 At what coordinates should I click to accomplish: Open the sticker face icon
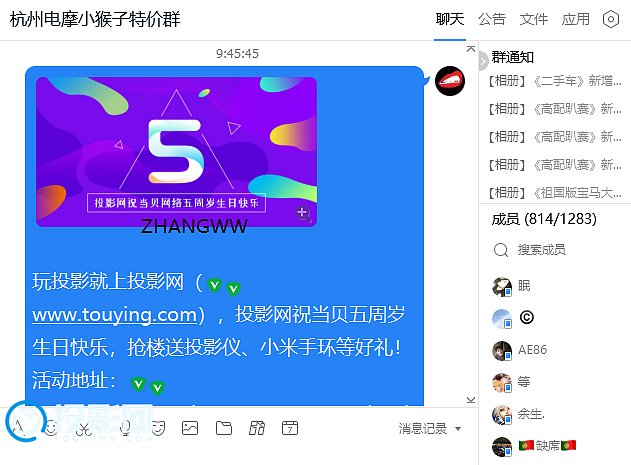pos(158,428)
